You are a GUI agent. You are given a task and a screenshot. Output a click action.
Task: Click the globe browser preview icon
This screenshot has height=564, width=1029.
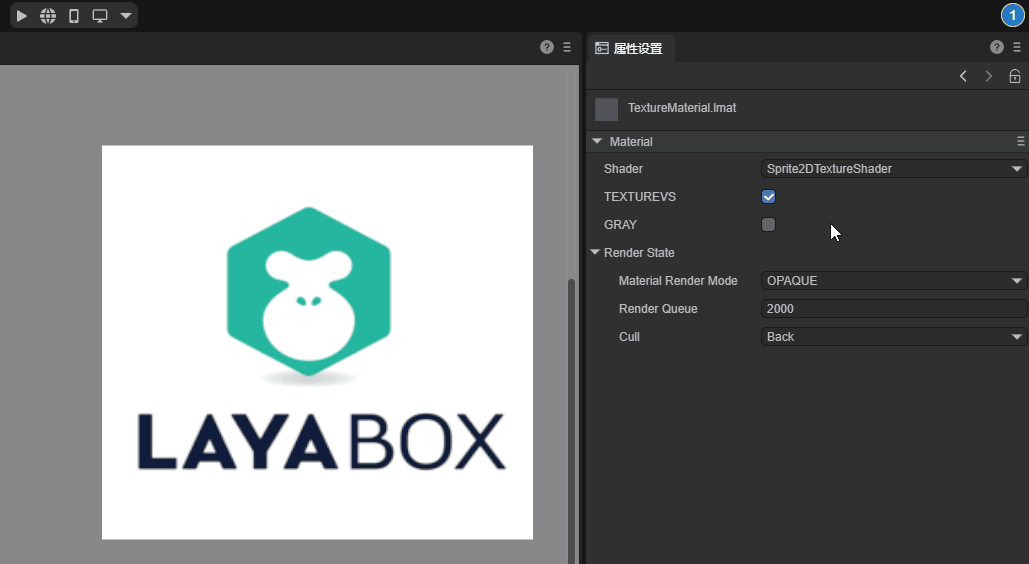pos(48,16)
